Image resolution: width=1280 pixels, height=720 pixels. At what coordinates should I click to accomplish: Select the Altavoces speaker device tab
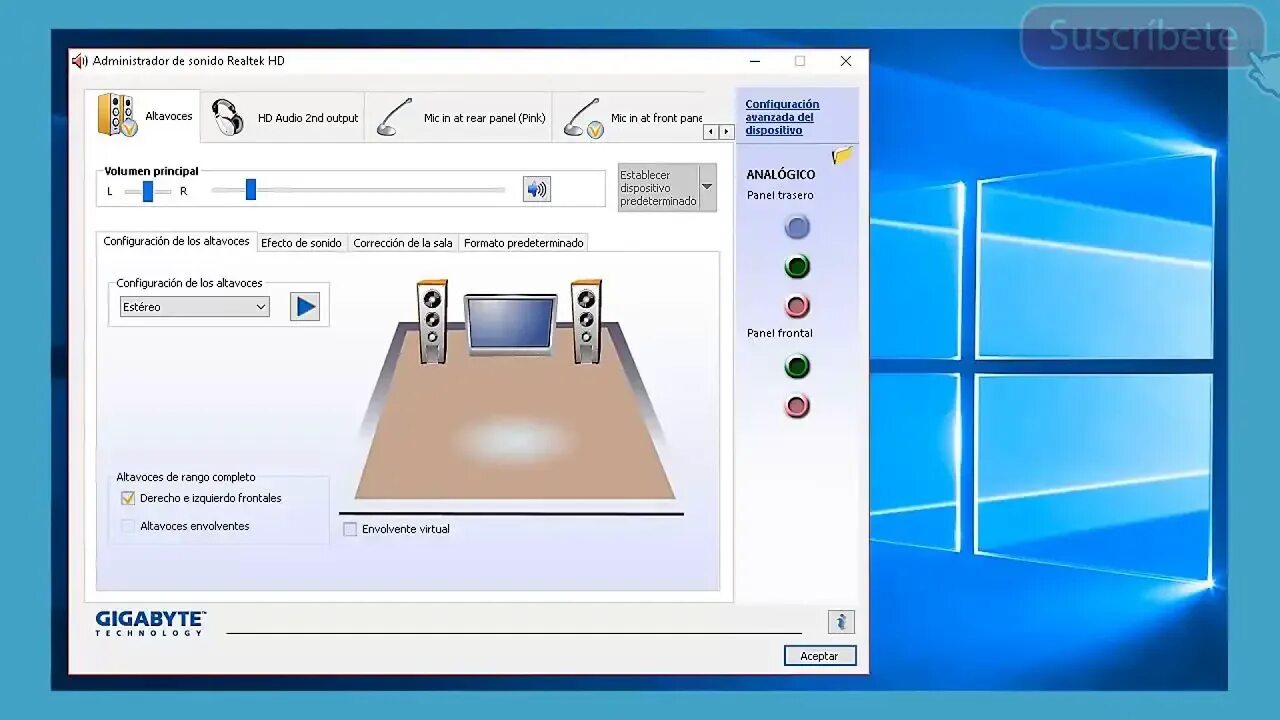tap(144, 116)
